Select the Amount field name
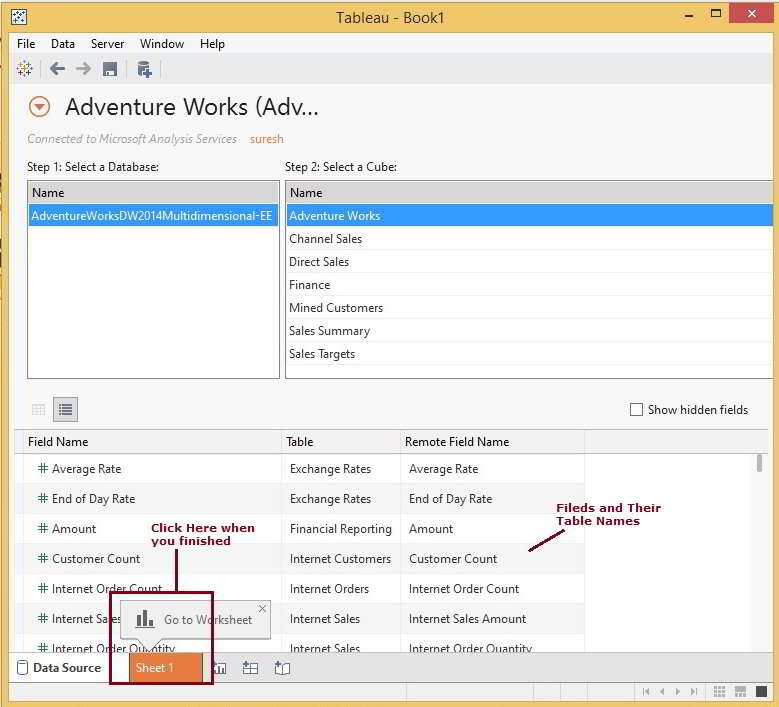Image resolution: width=779 pixels, height=707 pixels. (x=74, y=529)
